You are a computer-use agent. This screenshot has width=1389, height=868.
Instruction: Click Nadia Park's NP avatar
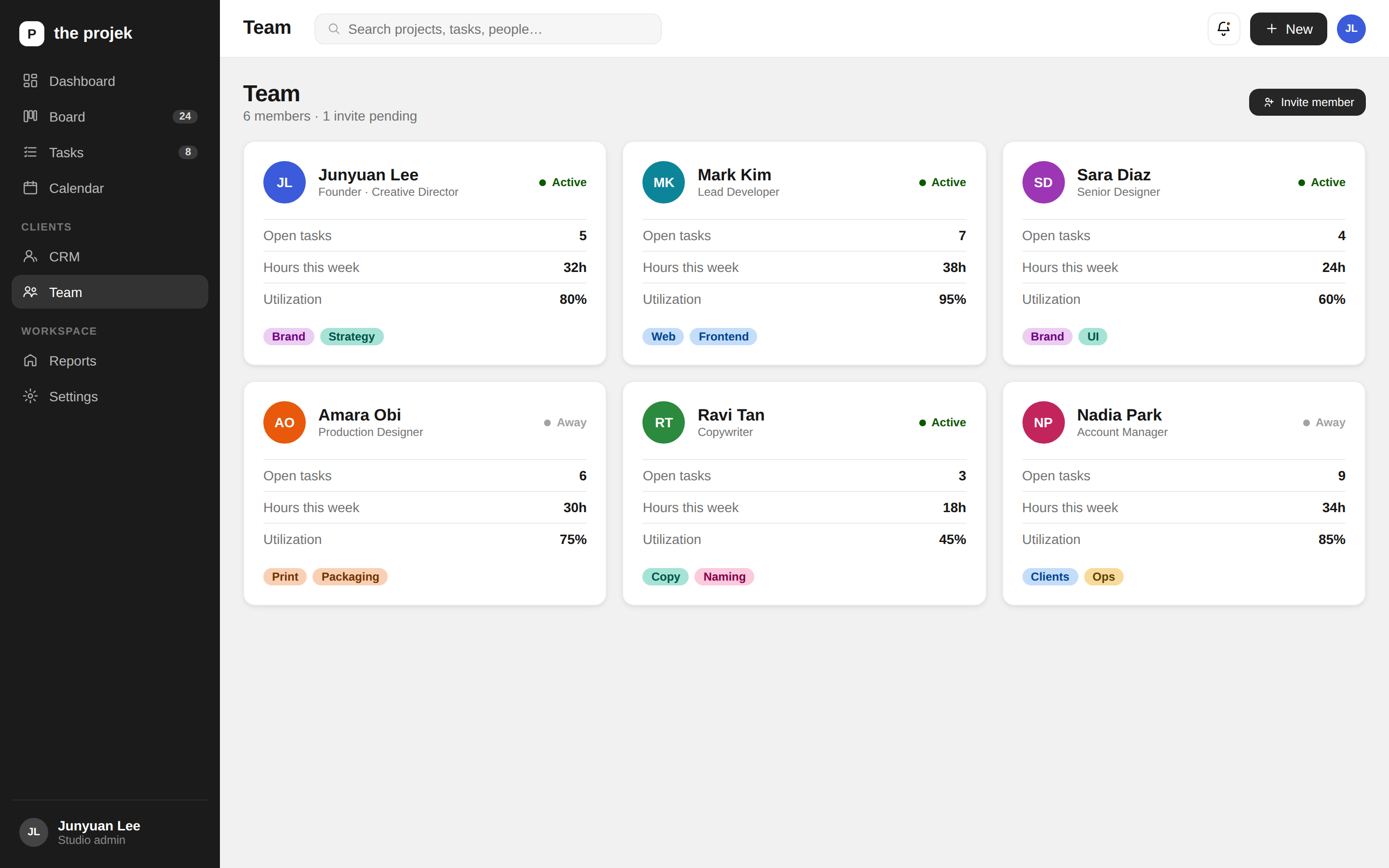pos(1043,422)
